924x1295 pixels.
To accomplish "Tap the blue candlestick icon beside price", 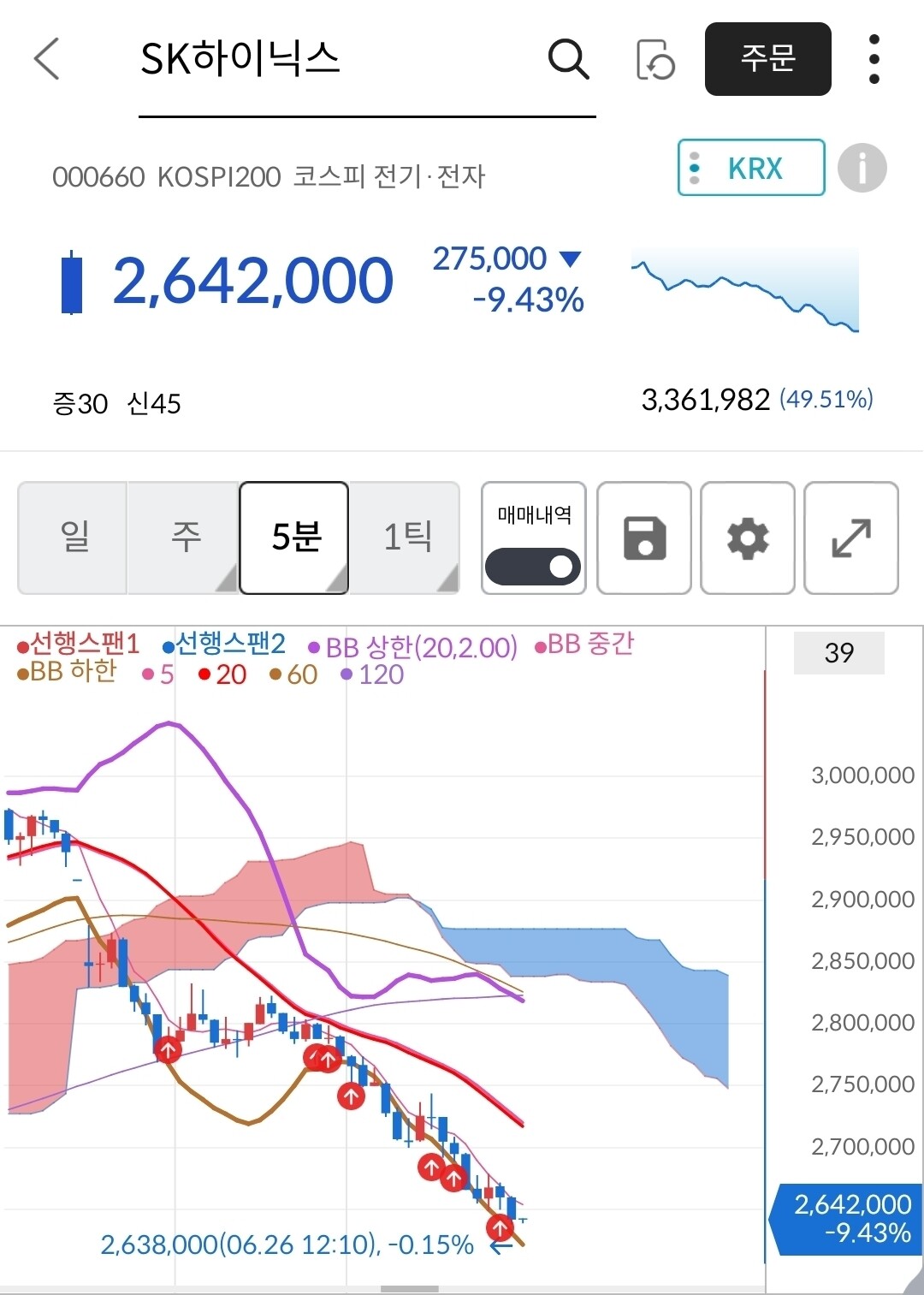I will click(72, 282).
